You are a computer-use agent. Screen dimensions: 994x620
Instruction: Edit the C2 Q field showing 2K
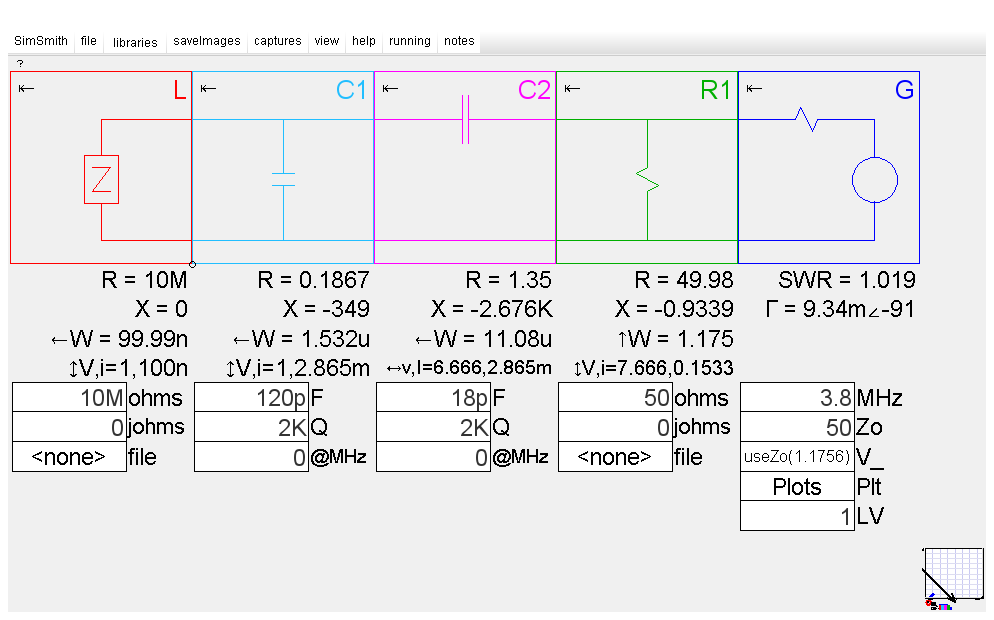pos(433,427)
